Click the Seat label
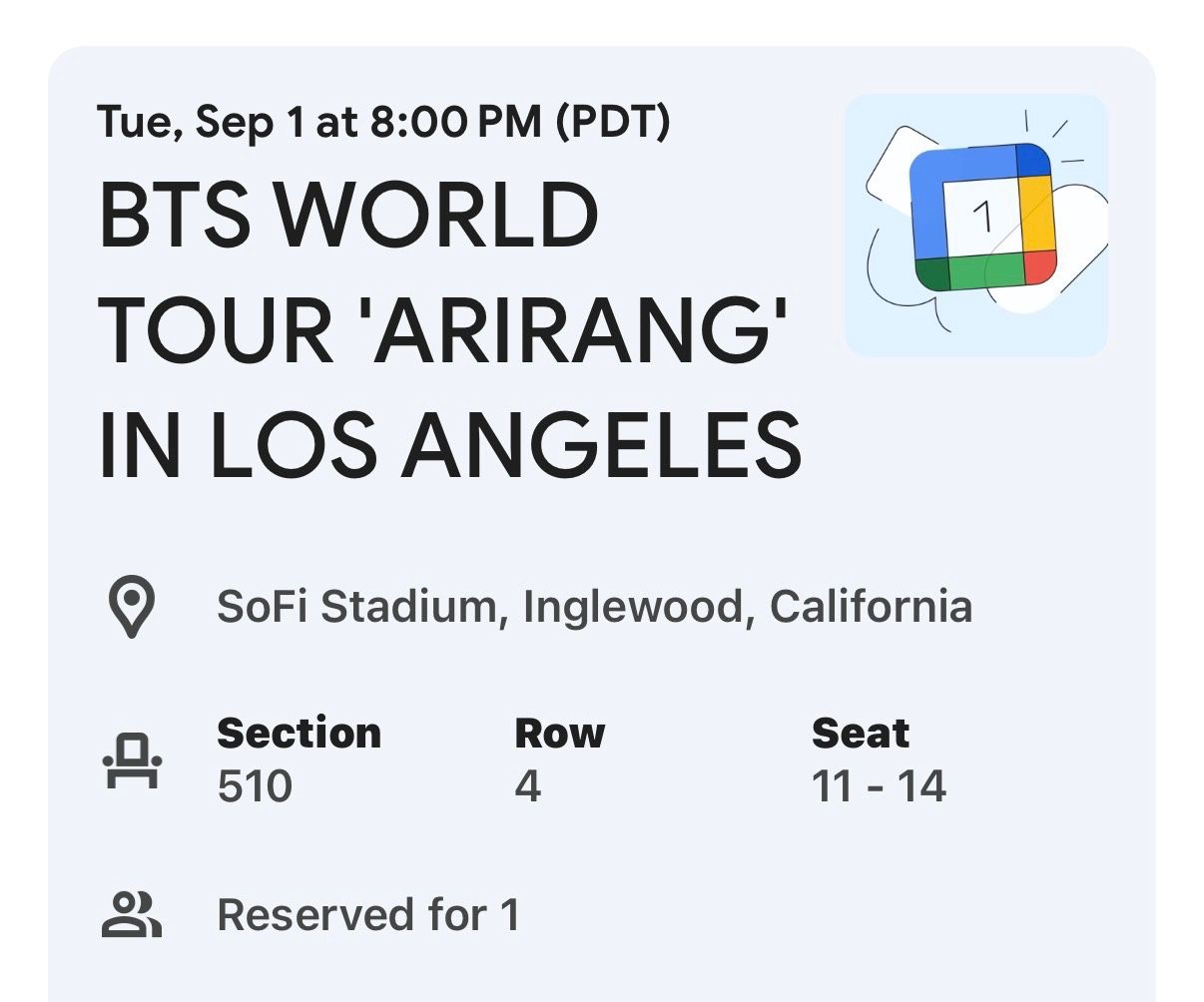 pyautogui.click(x=860, y=734)
